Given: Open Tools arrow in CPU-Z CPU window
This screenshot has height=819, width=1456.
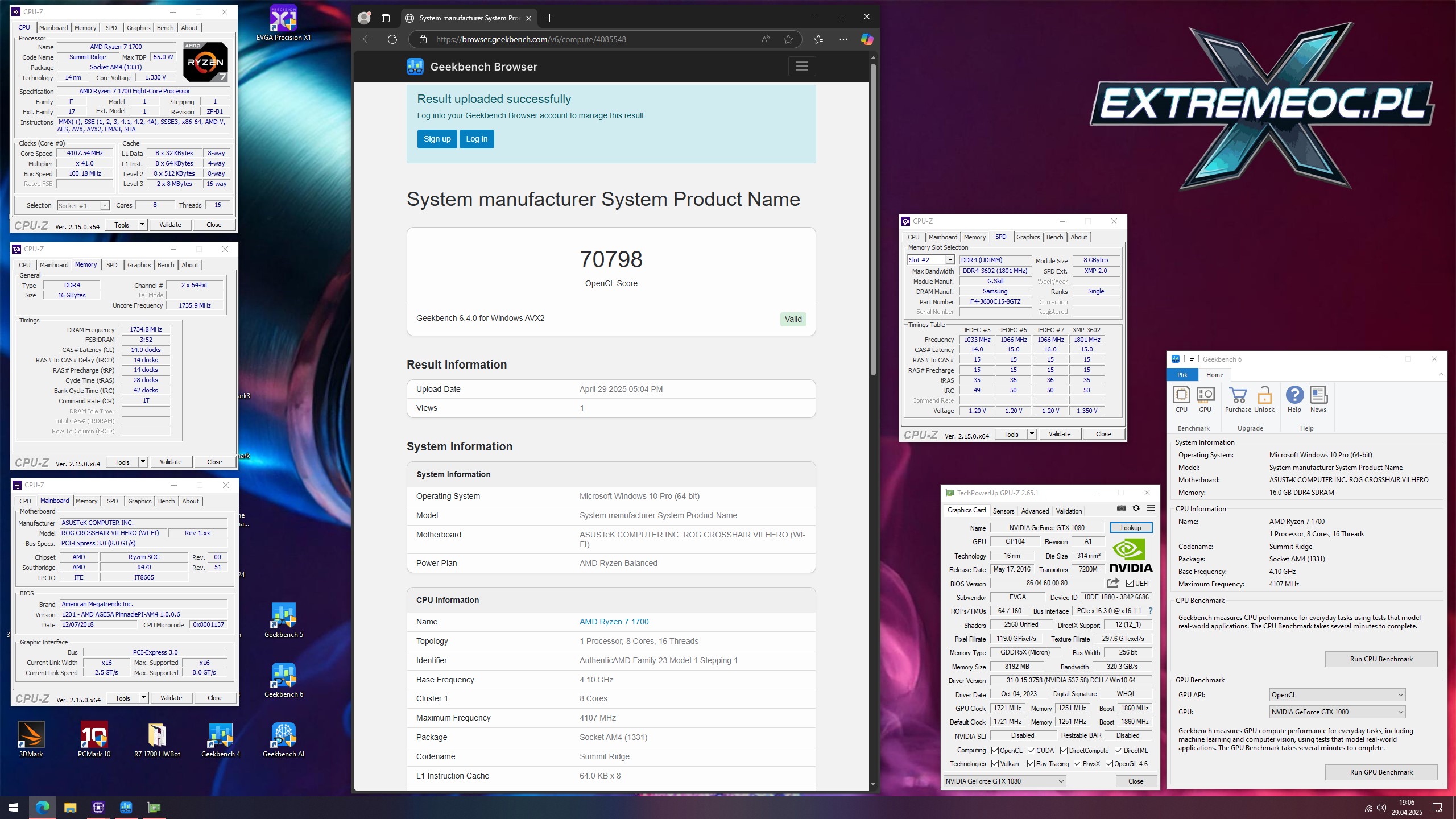Looking at the screenshot, I should [142, 225].
